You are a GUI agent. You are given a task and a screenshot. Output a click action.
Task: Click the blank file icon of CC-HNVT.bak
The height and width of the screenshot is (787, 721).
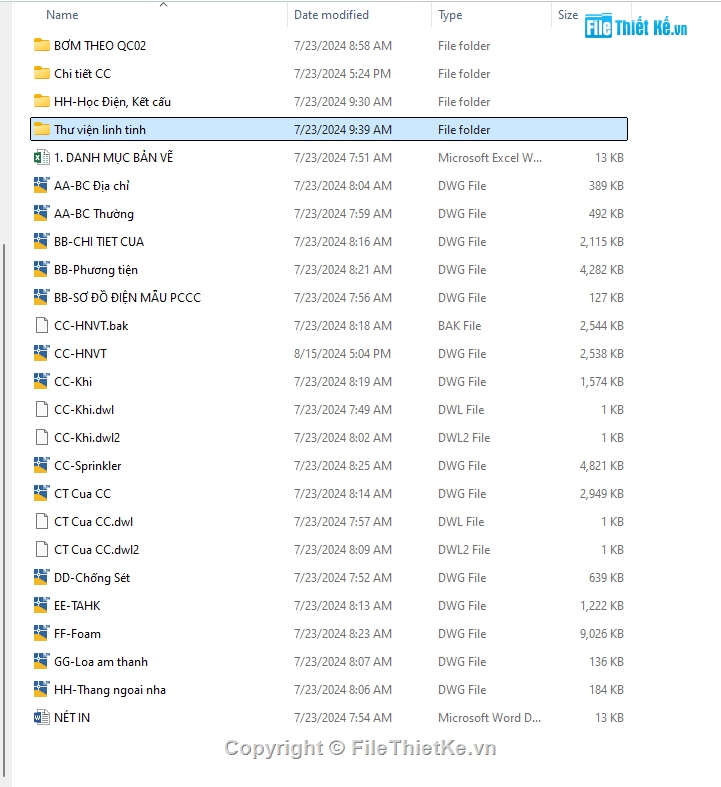point(42,325)
